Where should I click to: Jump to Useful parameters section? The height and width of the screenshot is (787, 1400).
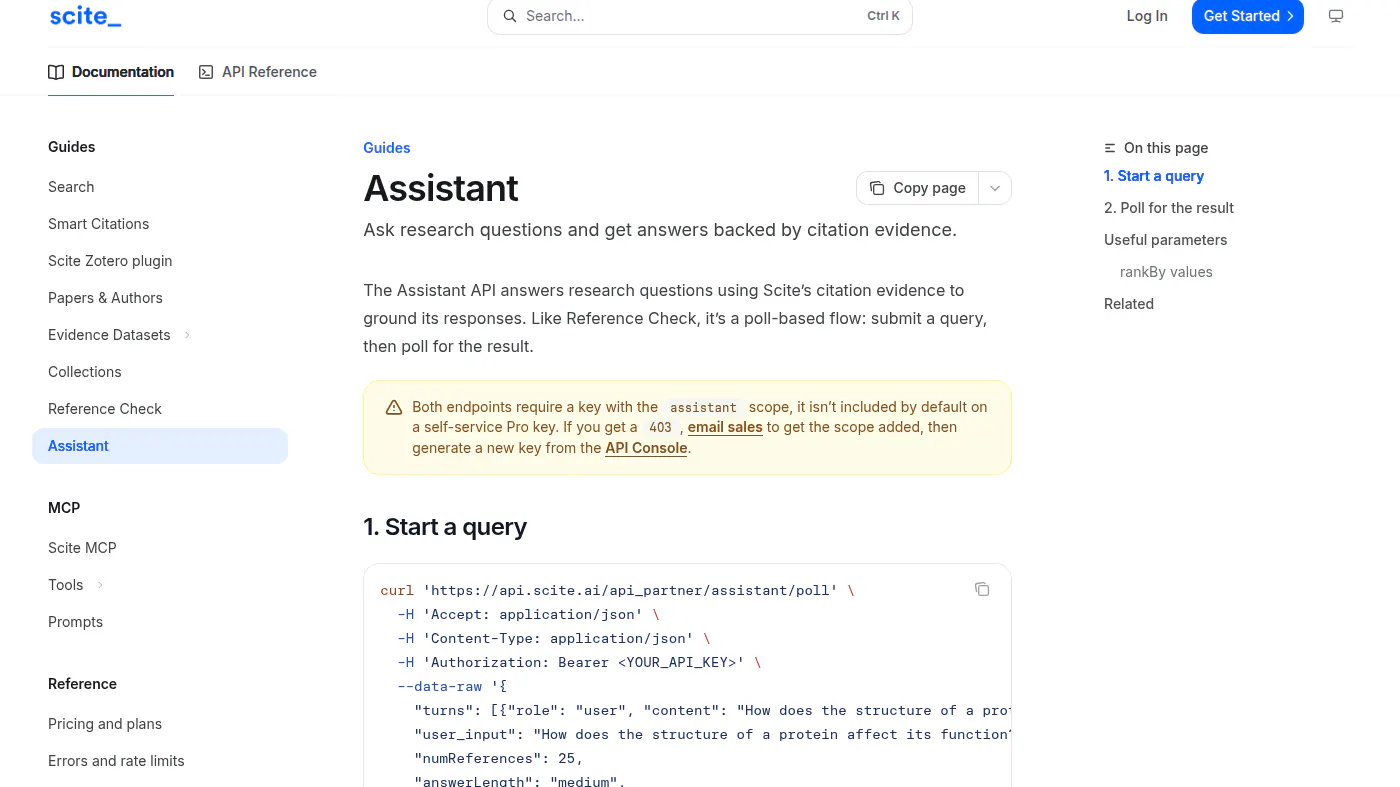[1165, 240]
